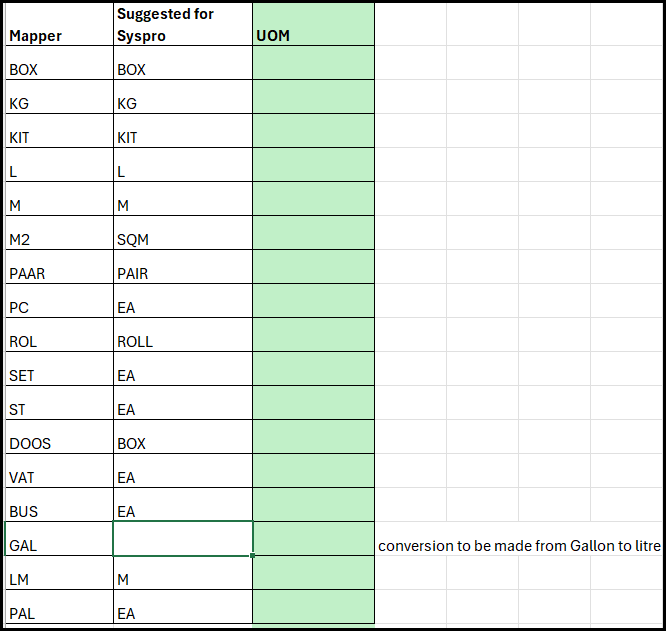The height and width of the screenshot is (631, 666).
Task: Click the Mapper header cell
Action: pyautogui.click(x=58, y=25)
